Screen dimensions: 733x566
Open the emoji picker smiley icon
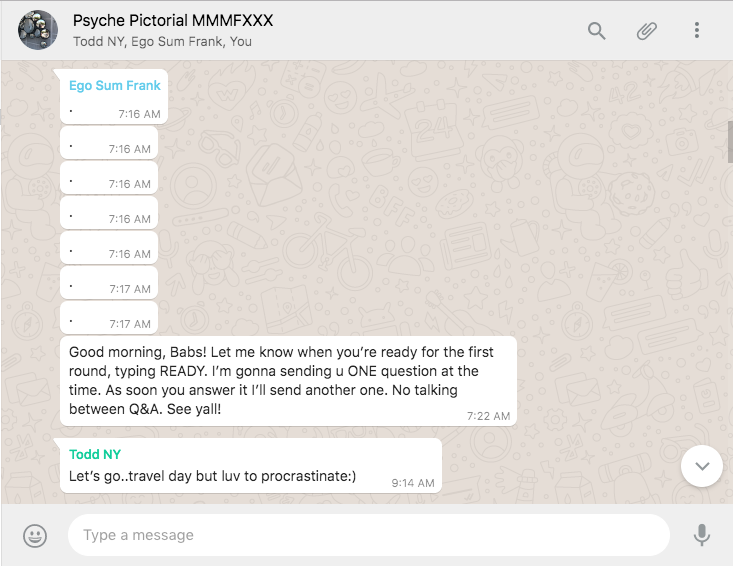click(x=35, y=536)
